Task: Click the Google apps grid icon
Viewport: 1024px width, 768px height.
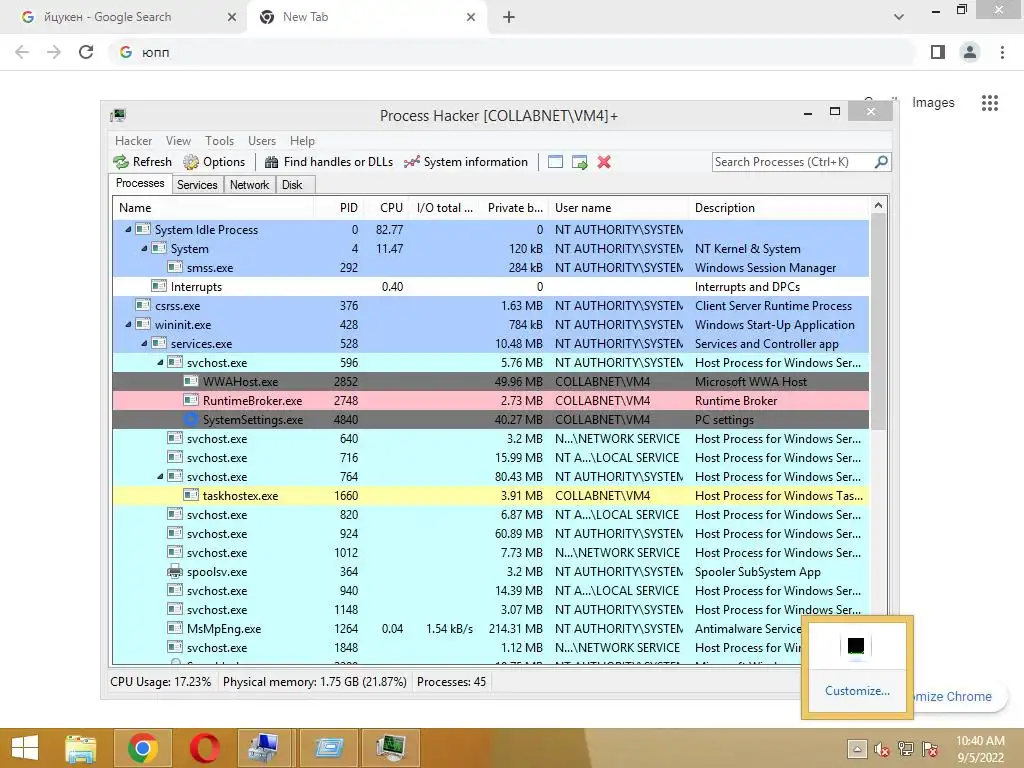Action: [989, 103]
